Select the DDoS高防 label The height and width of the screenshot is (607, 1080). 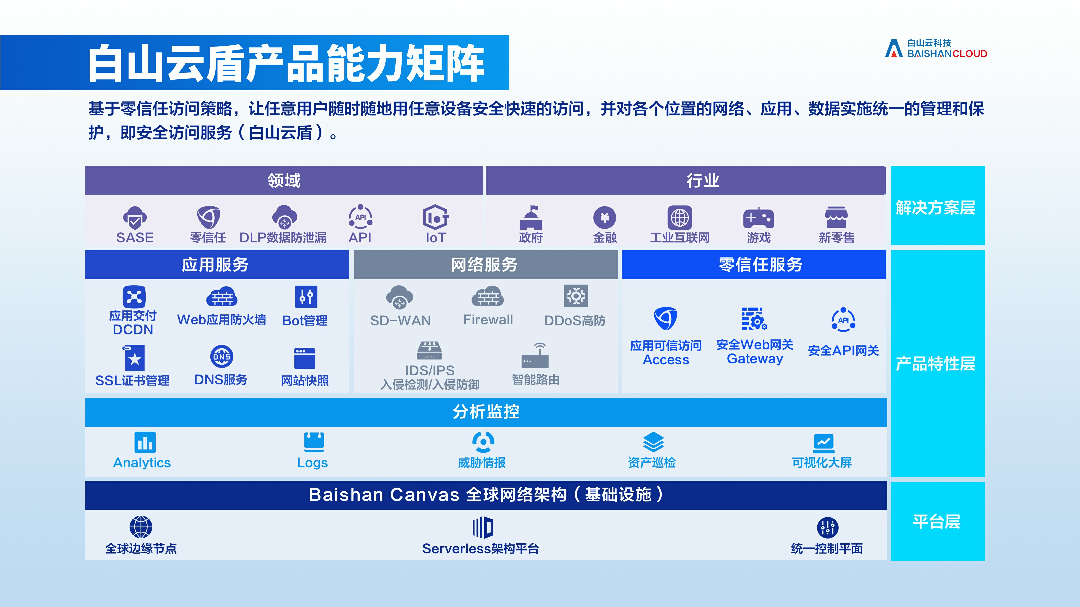coord(575,320)
